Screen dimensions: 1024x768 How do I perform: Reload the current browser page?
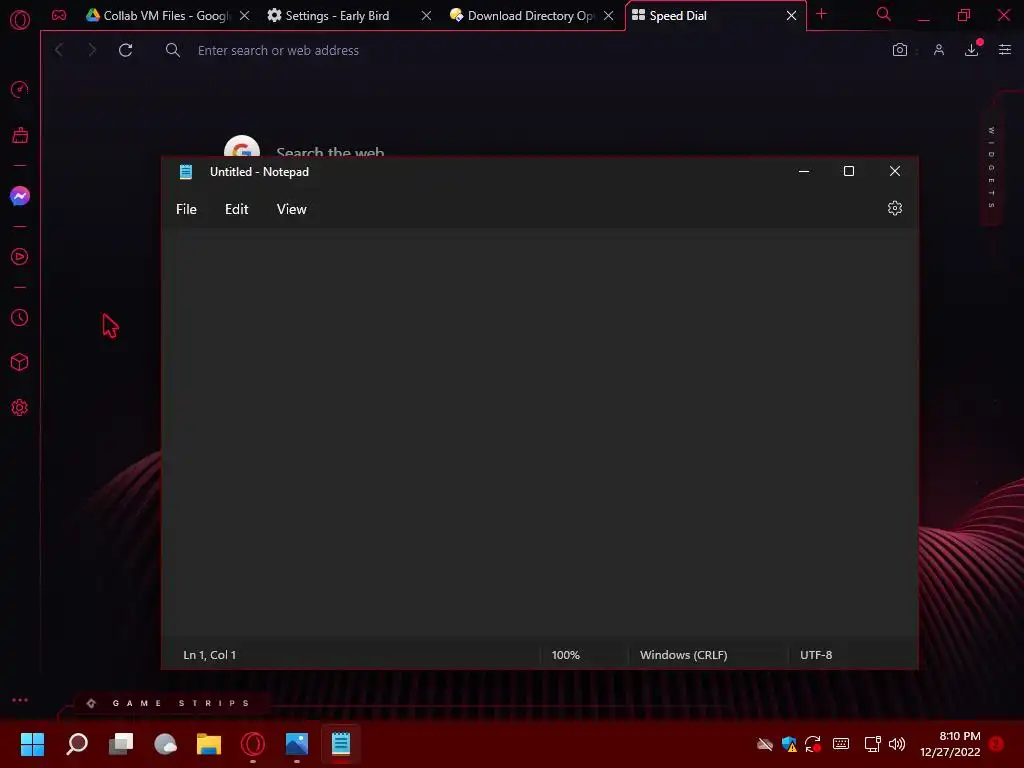125,50
